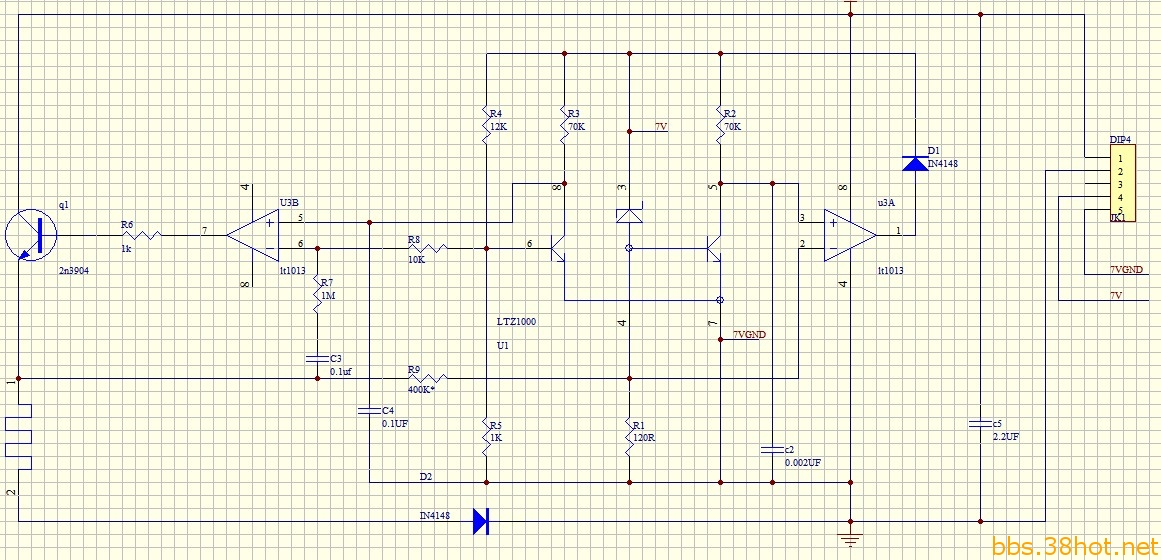This screenshot has height=560, width=1161.
Task: Click pin 1 of the DIP4 connector
Action: (x=1122, y=159)
